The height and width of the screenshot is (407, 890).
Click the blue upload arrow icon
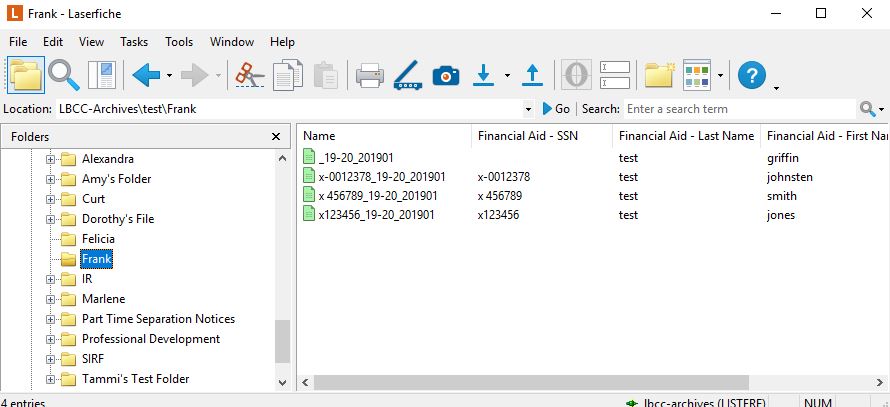(x=533, y=75)
